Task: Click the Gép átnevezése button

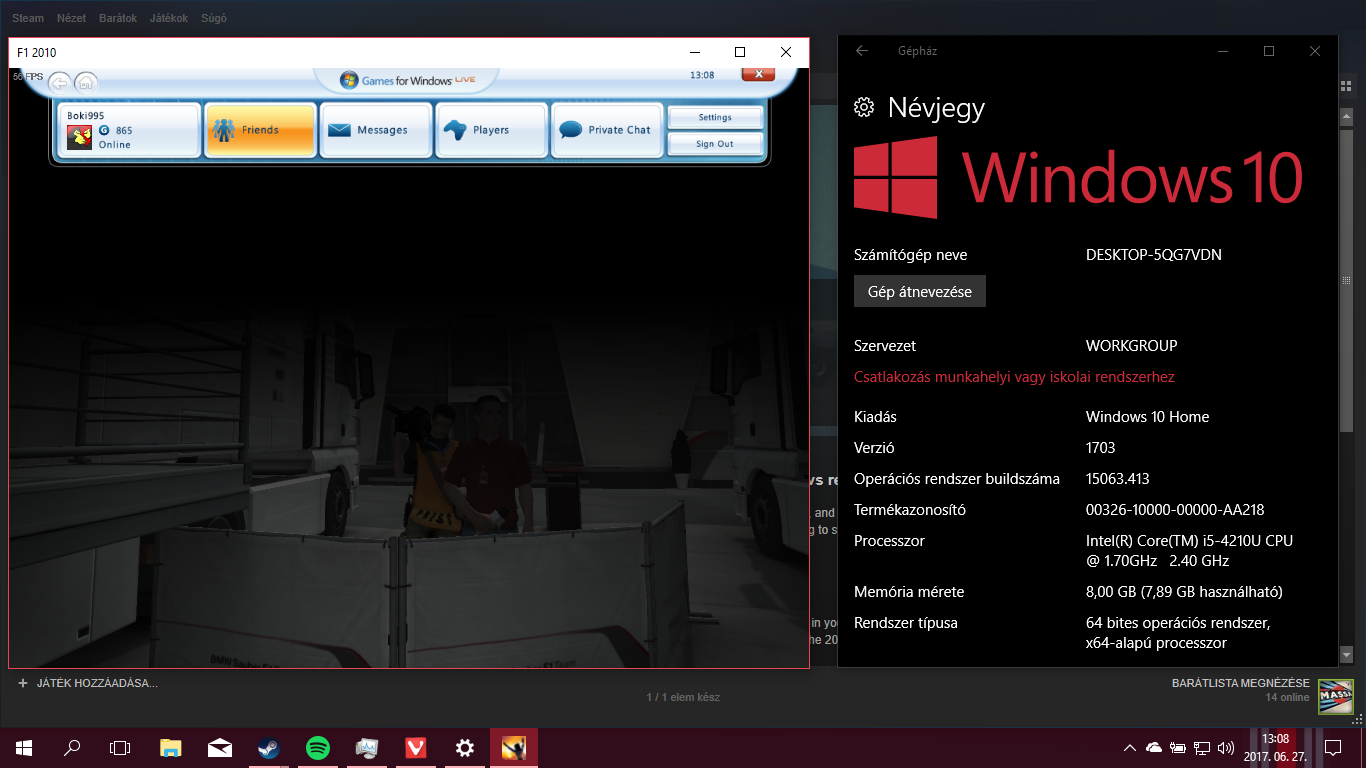Action: [x=920, y=291]
